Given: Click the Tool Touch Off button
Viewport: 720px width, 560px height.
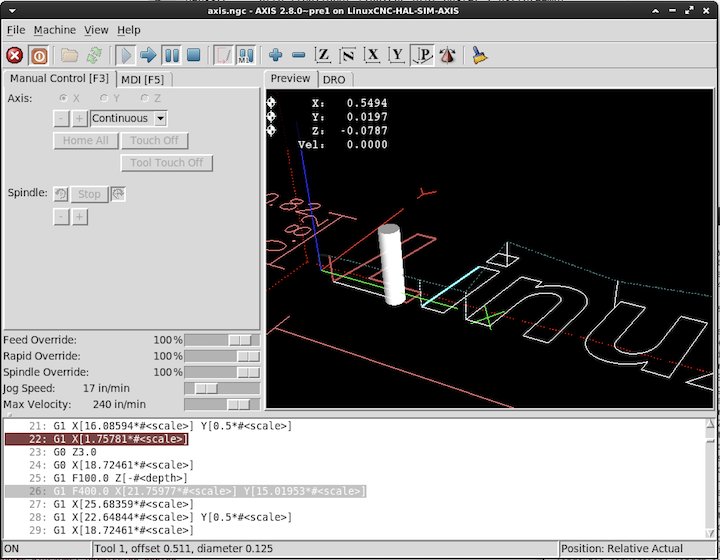Looking at the screenshot, I should [167, 163].
